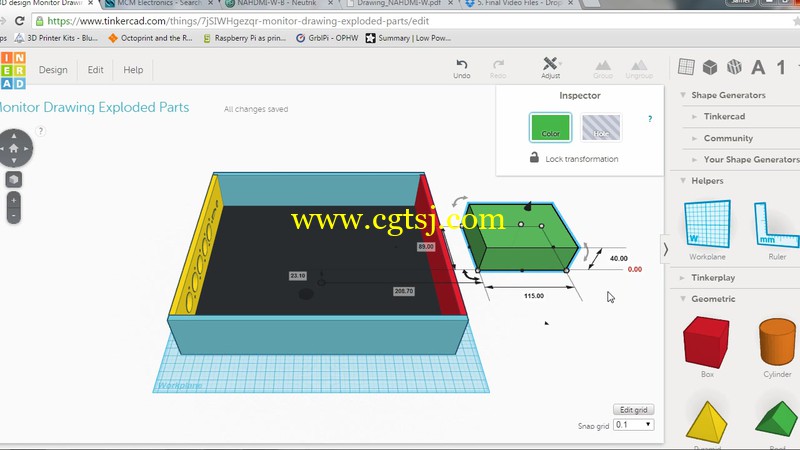This screenshot has height=450, width=800.
Task: Open Summary Low Pow... bookmark
Action: click(408, 38)
